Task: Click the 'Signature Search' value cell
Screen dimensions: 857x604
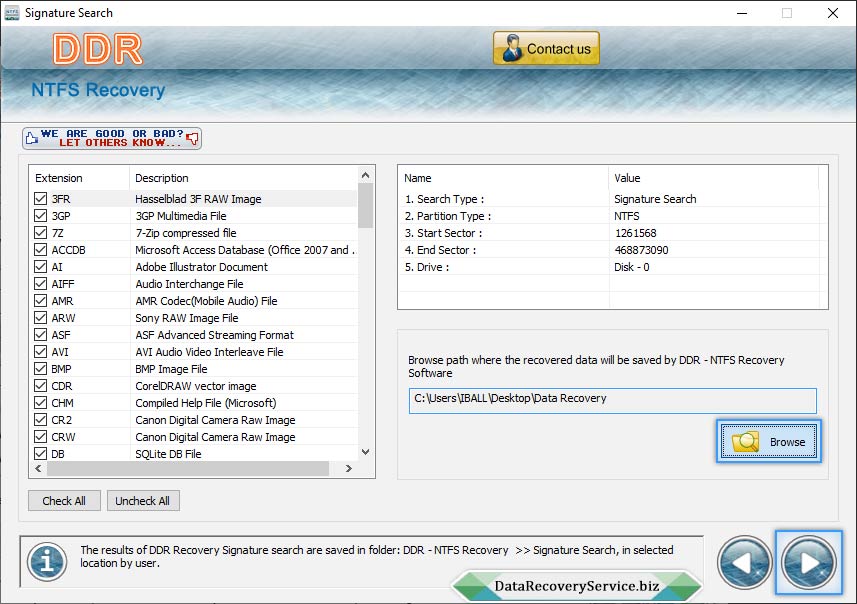Action: 655,199
